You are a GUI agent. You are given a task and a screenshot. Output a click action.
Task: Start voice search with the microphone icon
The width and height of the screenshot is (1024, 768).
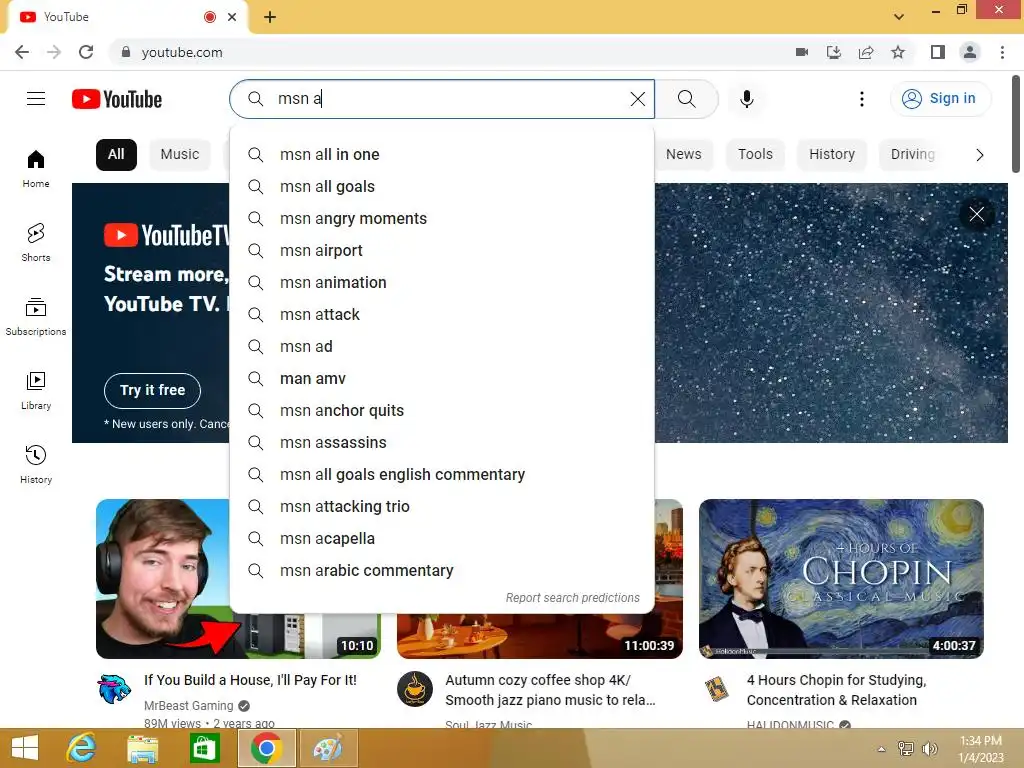746,99
